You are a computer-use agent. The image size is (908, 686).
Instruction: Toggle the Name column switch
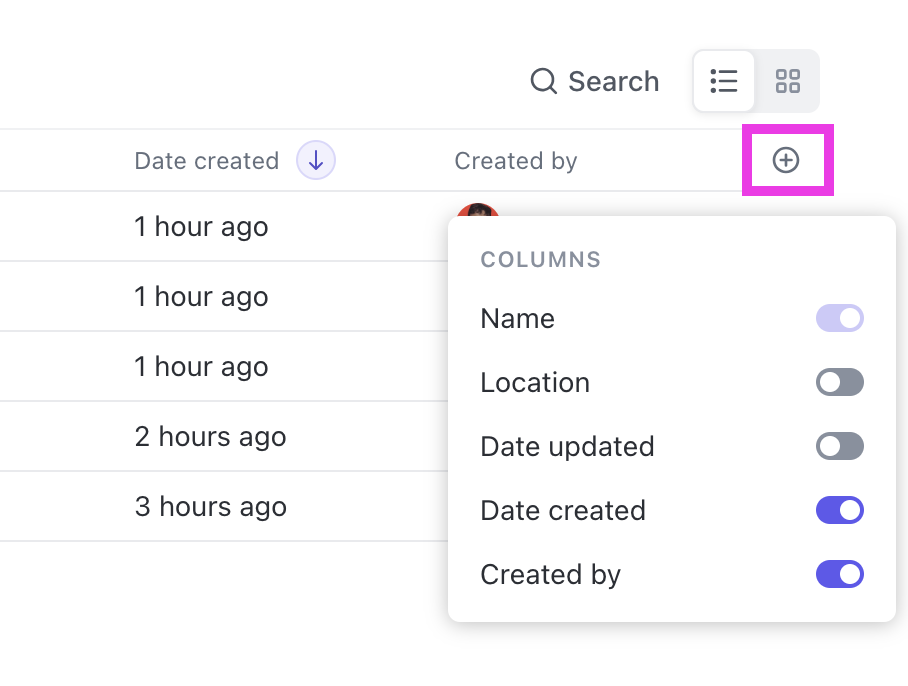tap(839, 319)
